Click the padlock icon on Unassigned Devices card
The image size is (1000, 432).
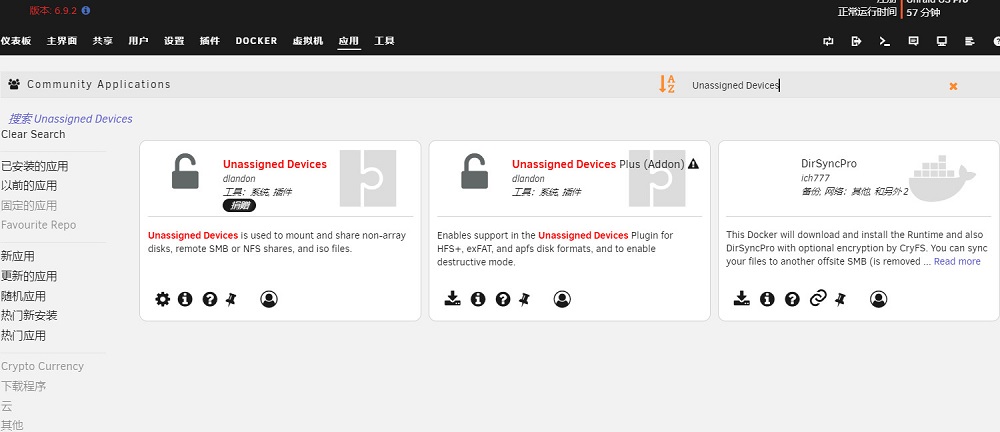click(185, 171)
